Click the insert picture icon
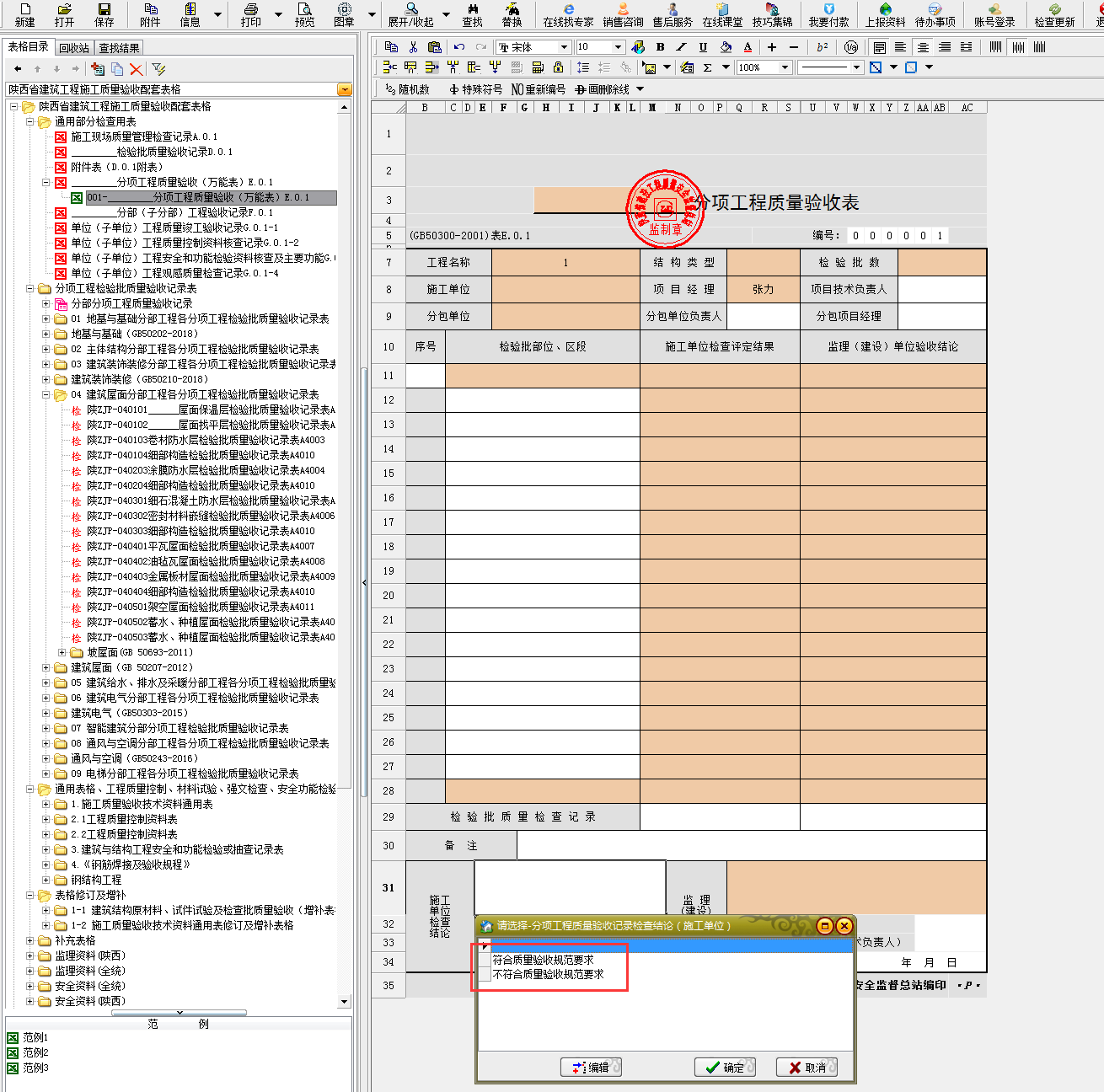 coord(649,67)
